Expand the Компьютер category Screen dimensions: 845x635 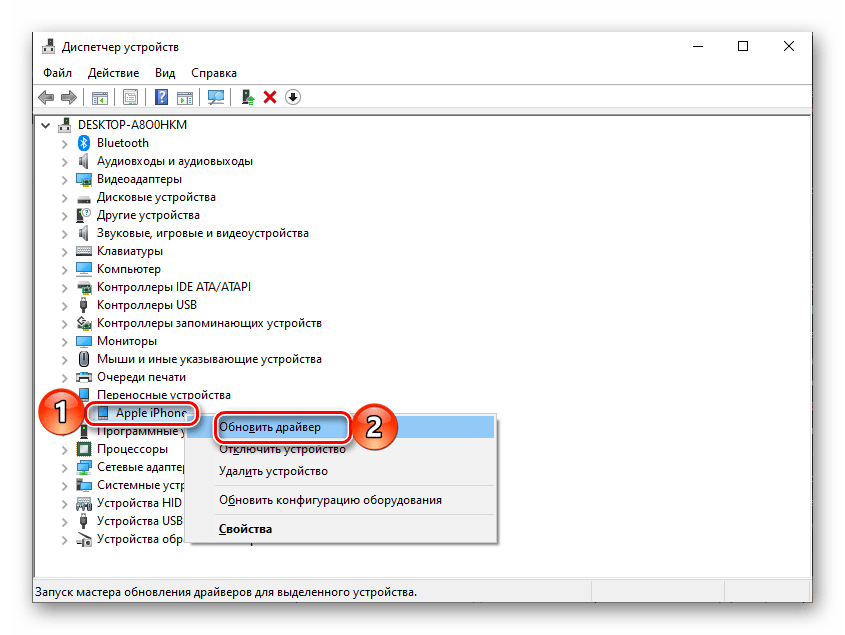[x=65, y=270]
